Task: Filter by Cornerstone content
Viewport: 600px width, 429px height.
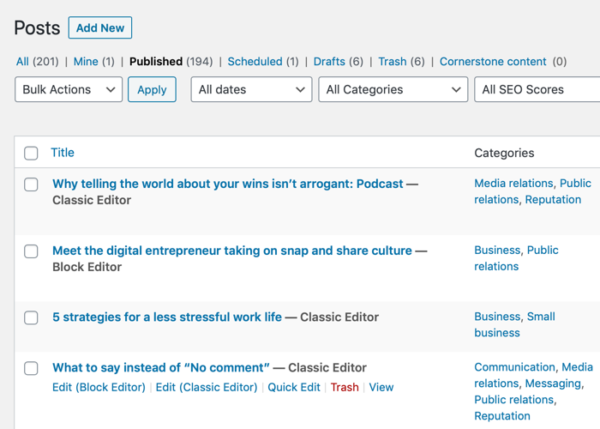Action: click(x=493, y=62)
